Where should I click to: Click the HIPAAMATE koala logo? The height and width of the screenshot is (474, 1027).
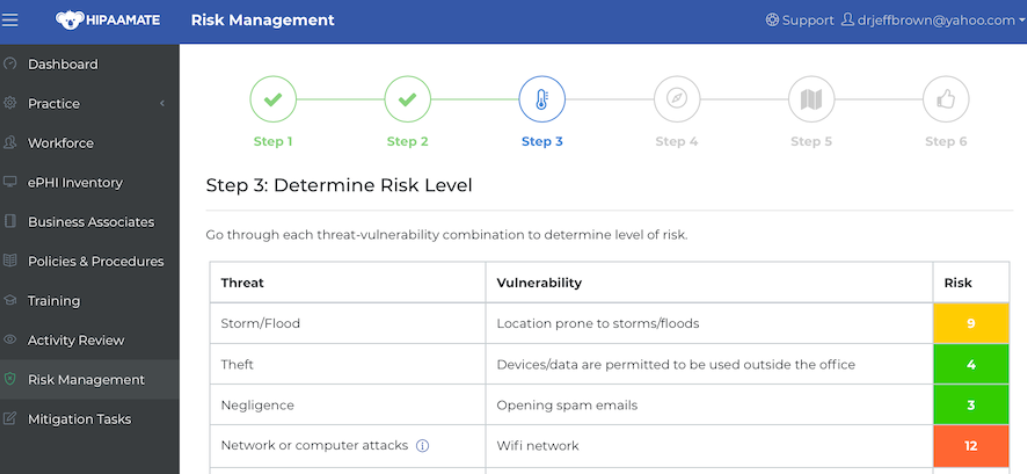click(x=107, y=20)
